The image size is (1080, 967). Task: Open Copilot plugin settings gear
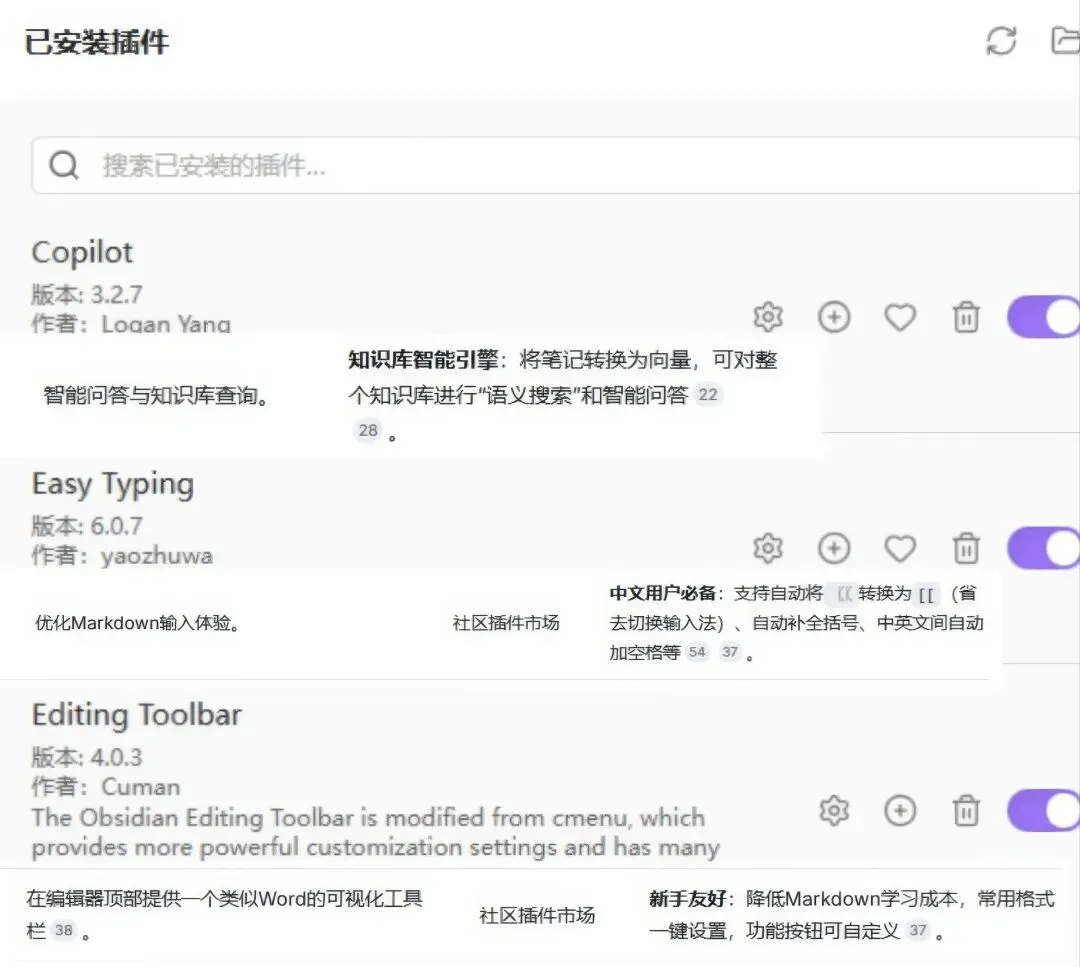coord(768,317)
